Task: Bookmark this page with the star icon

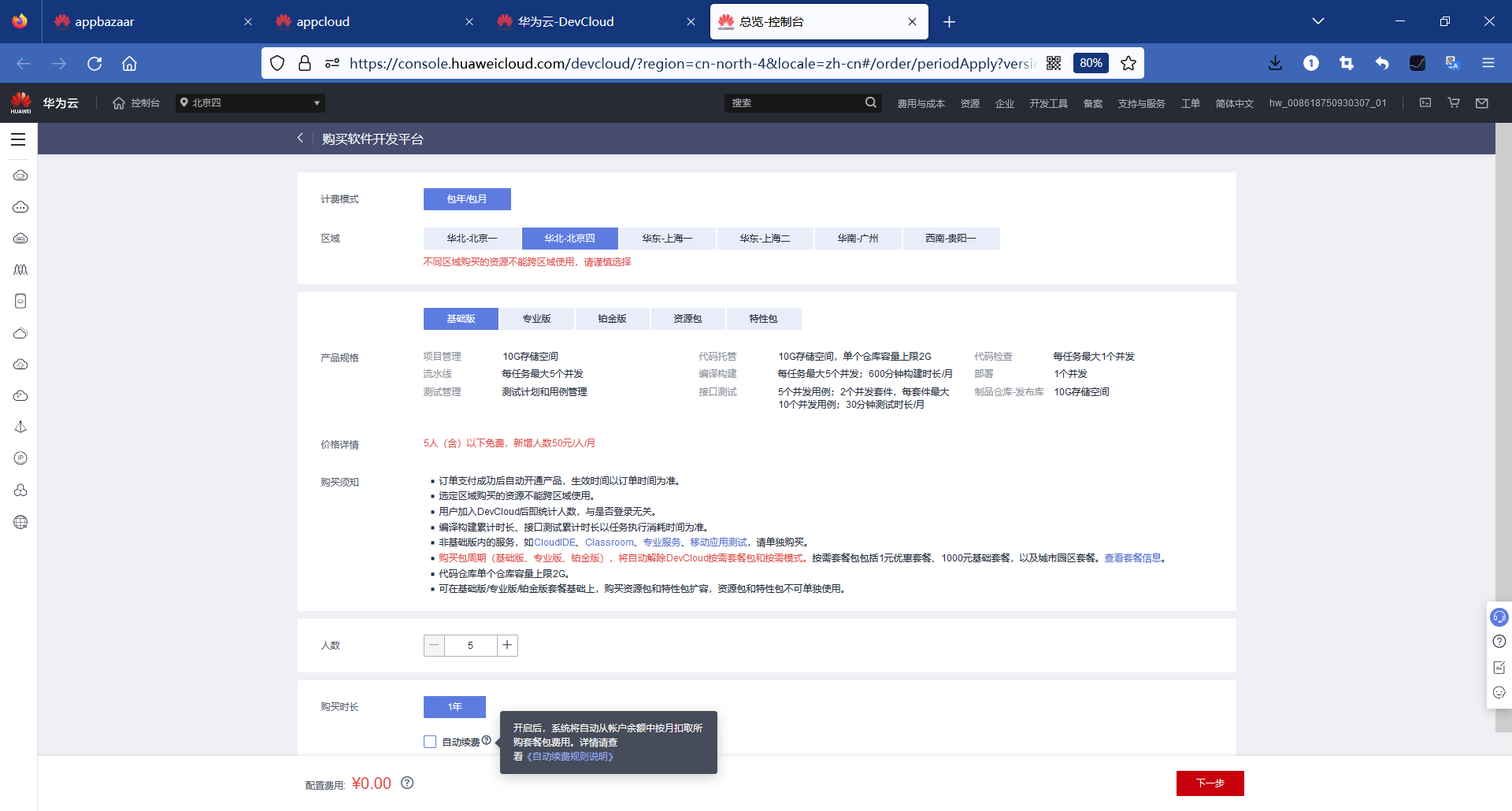Action: (x=1128, y=63)
